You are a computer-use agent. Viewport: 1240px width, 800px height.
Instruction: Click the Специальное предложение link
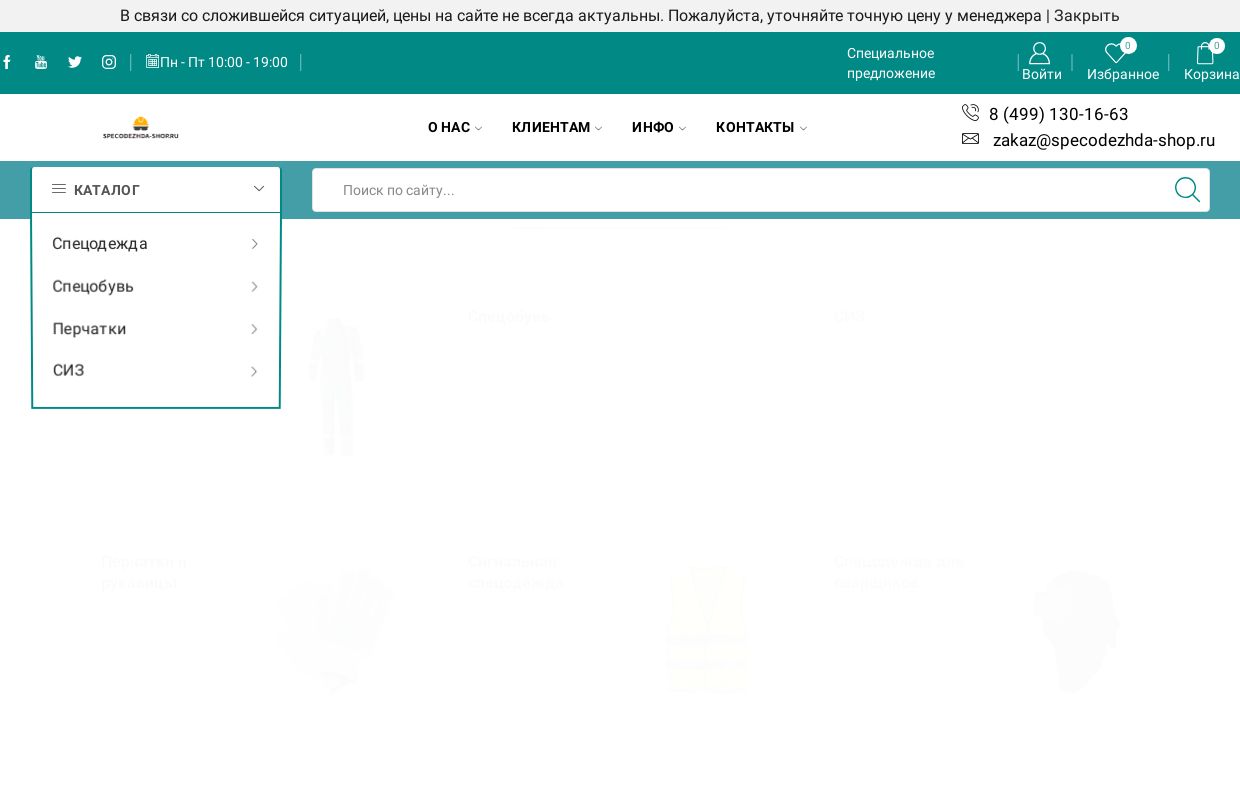coord(890,63)
